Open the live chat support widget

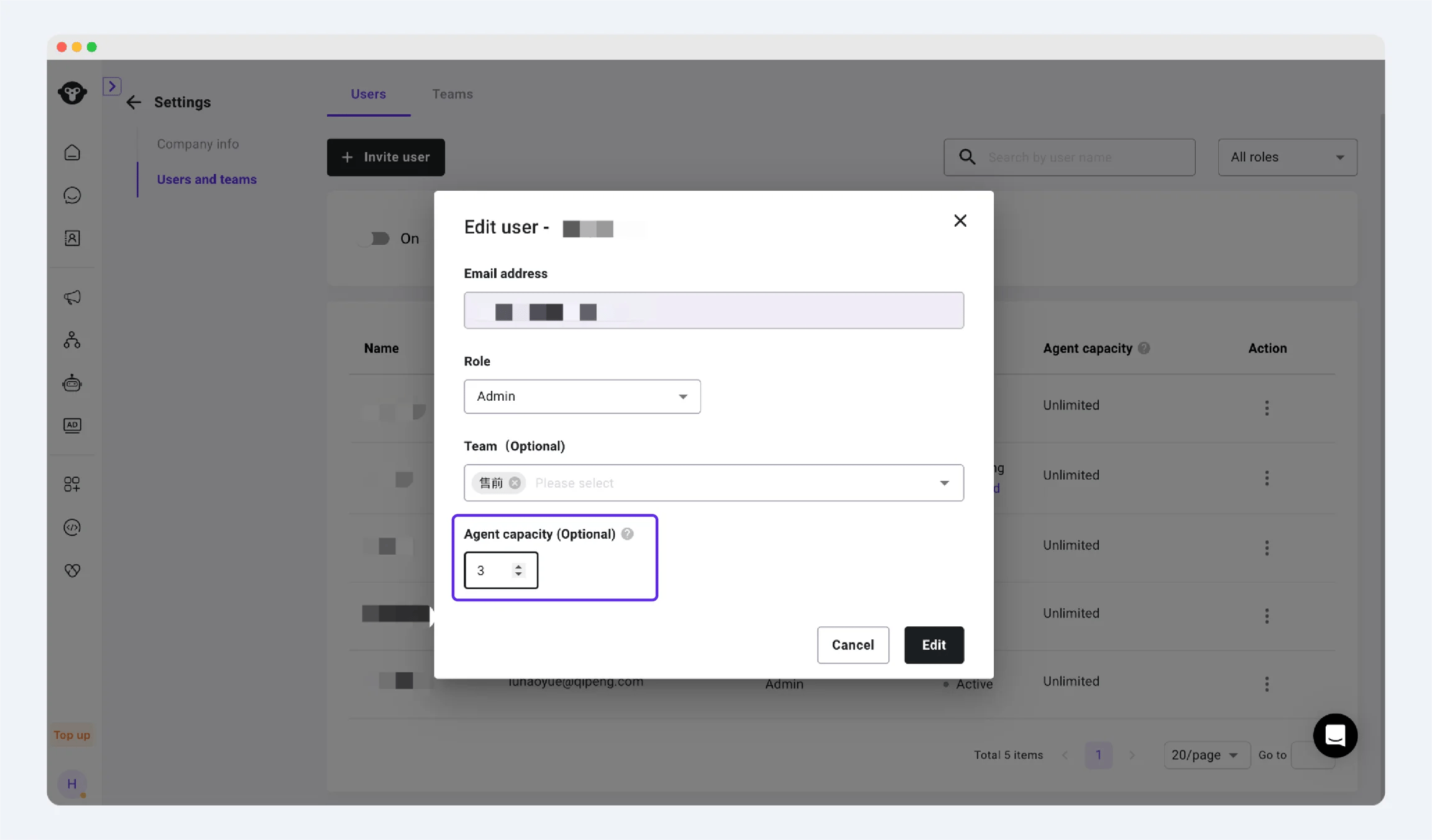(x=1335, y=736)
